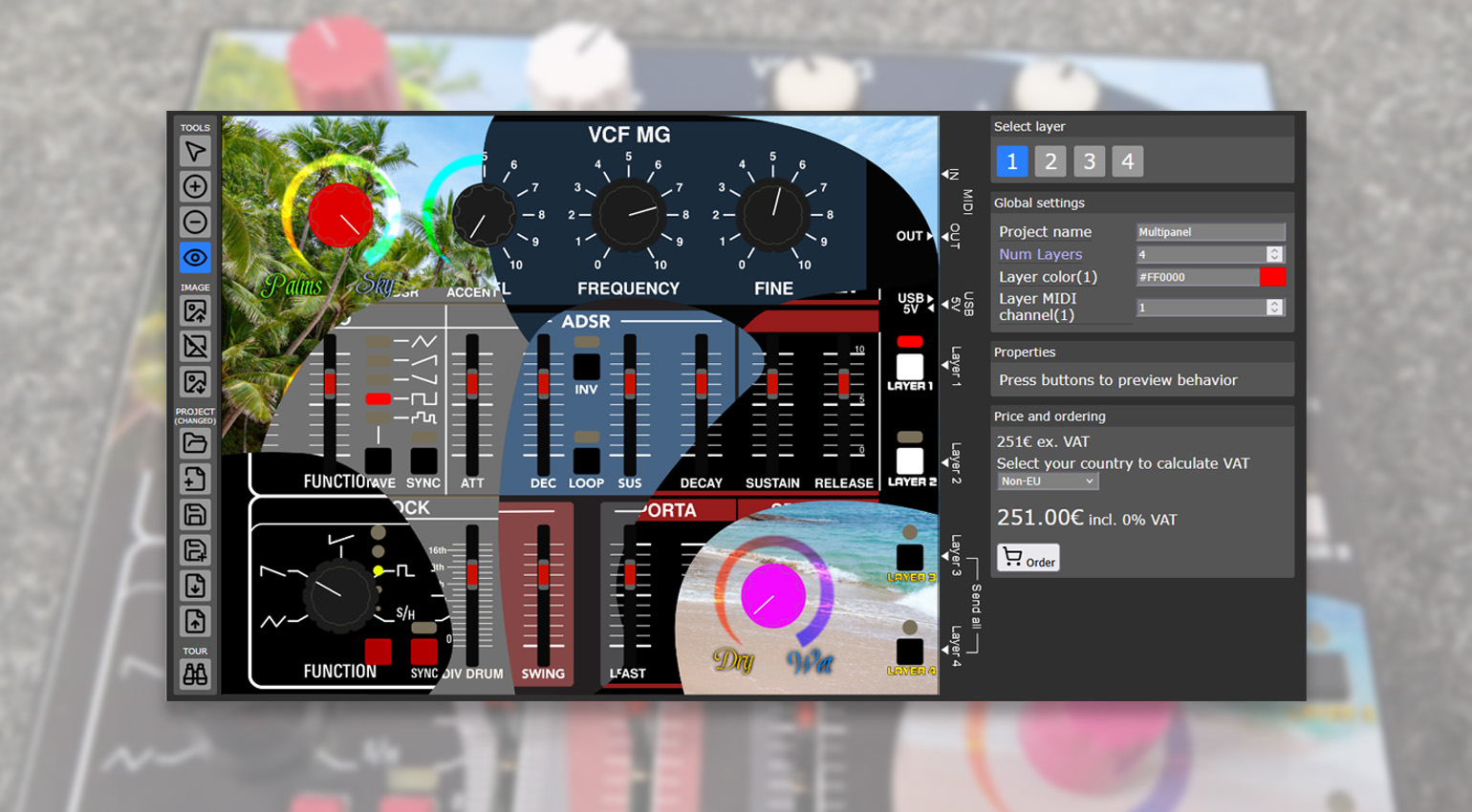Image resolution: width=1472 pixels, height=812 pixels.
Task: Select layer 3 button
Action: pos(1090,161)
